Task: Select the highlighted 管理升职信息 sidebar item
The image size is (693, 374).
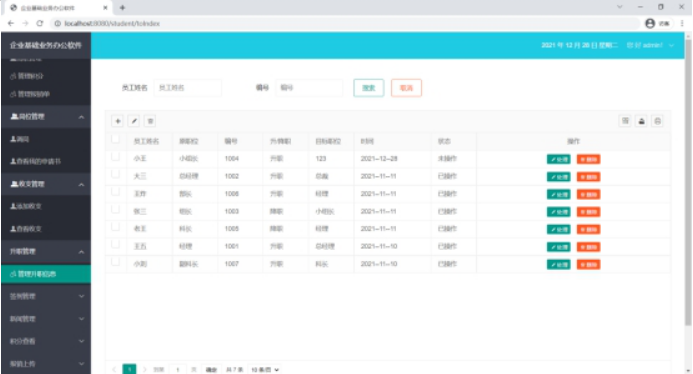Action: 46,274
